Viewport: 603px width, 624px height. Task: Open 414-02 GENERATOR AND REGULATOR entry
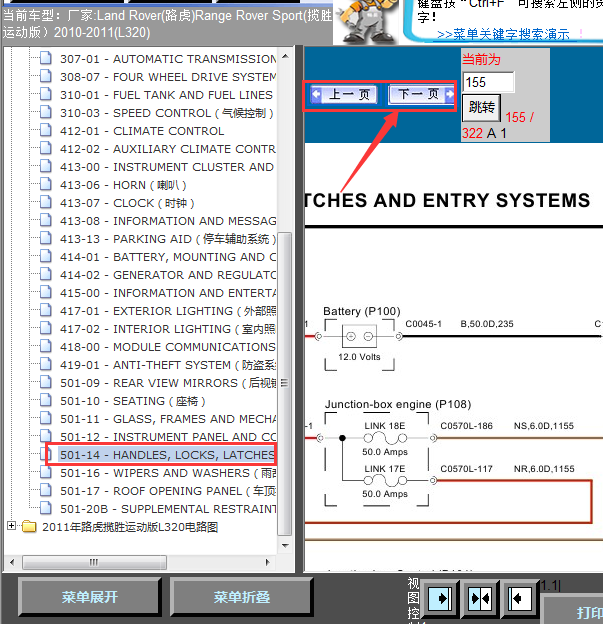(168, 275)
